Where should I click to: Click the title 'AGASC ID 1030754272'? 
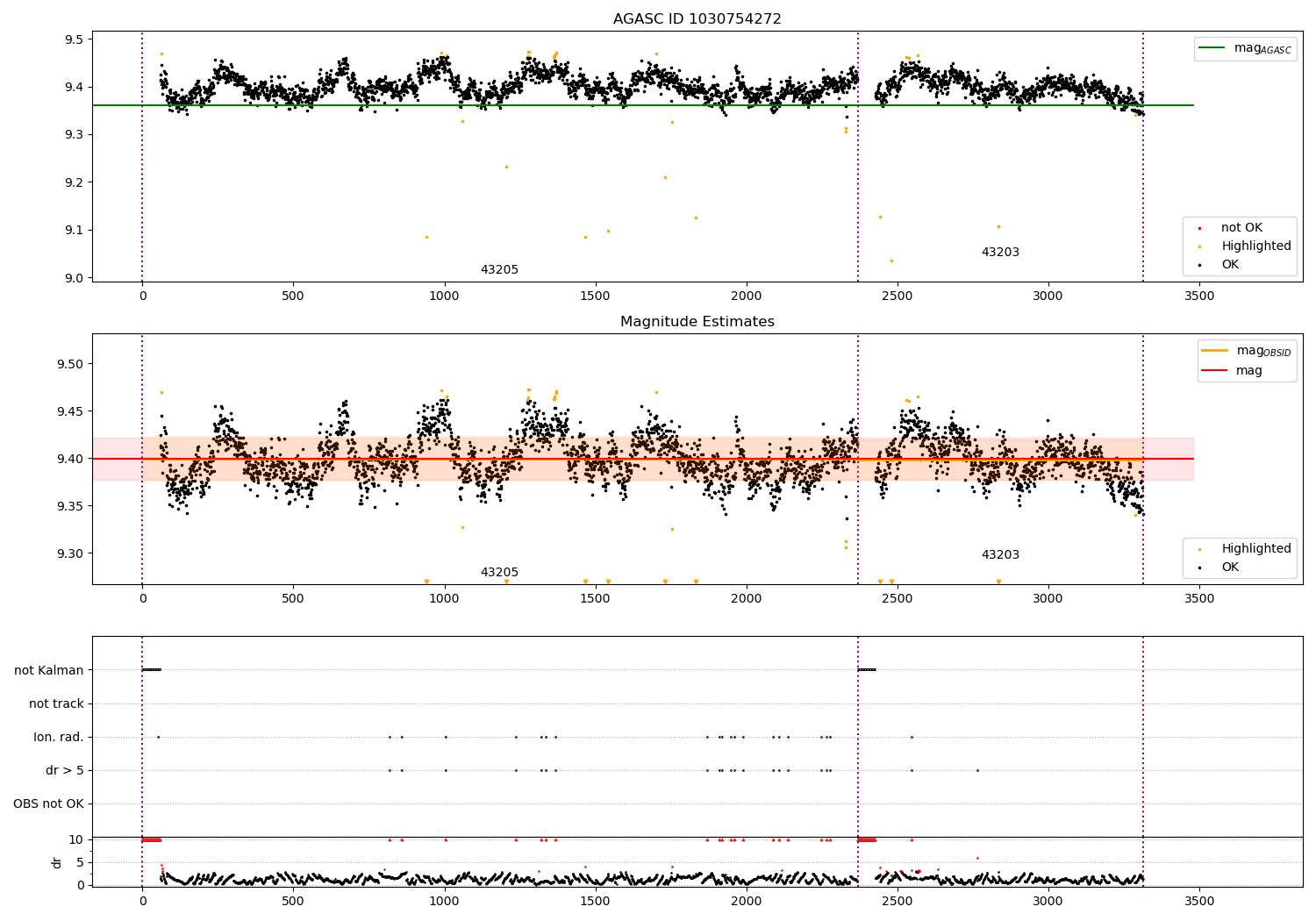[697, 19]
